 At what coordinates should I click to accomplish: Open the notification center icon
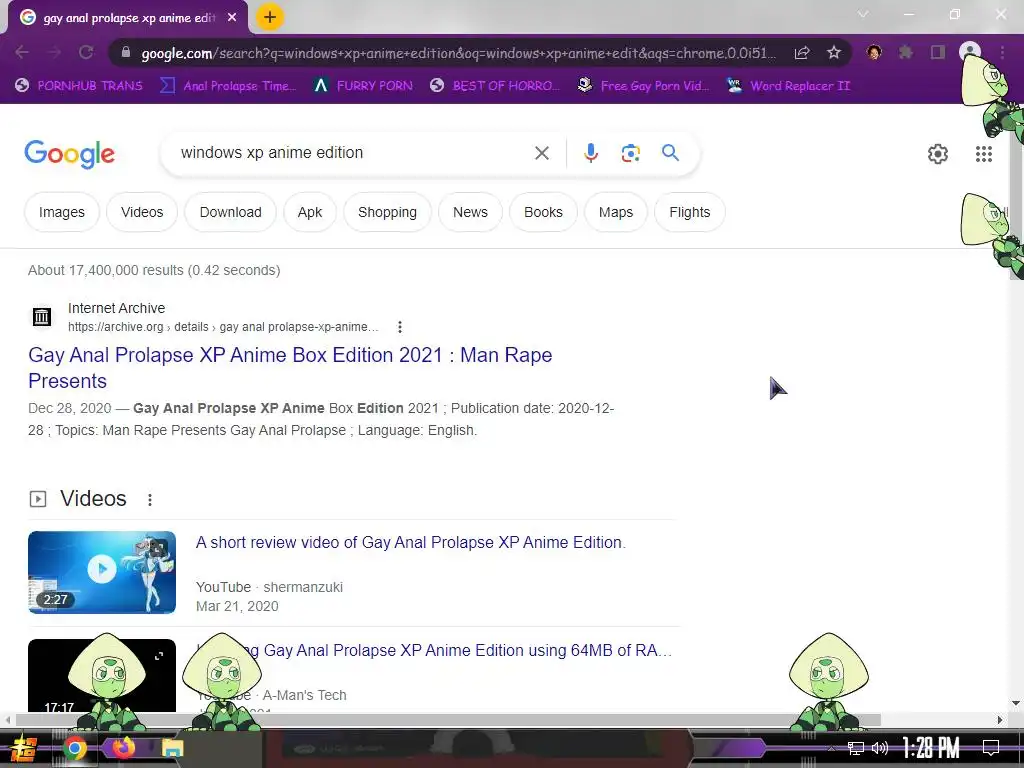click(x=991, y=748)
